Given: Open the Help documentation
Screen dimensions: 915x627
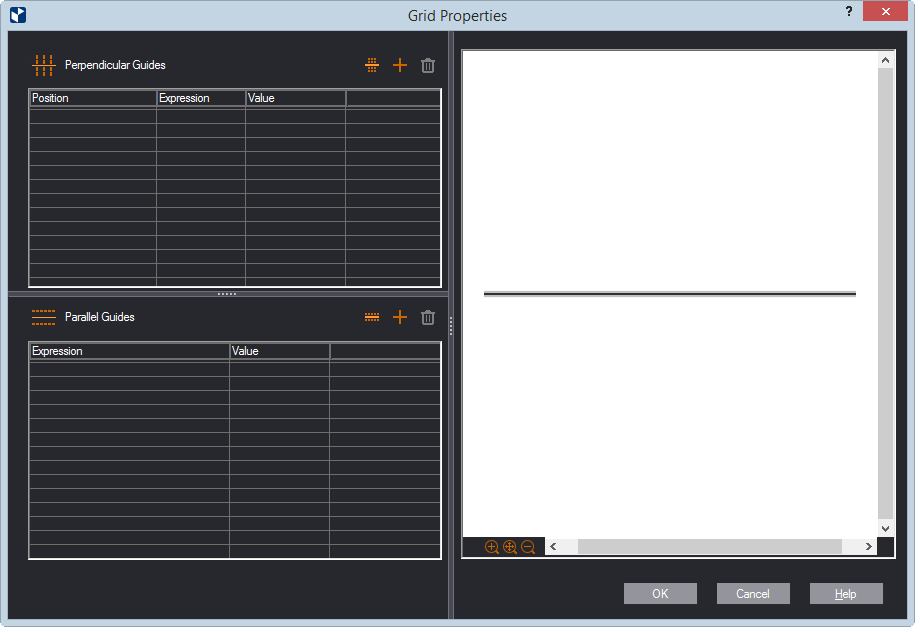Looking at the screenshot, I should (846, 593).
